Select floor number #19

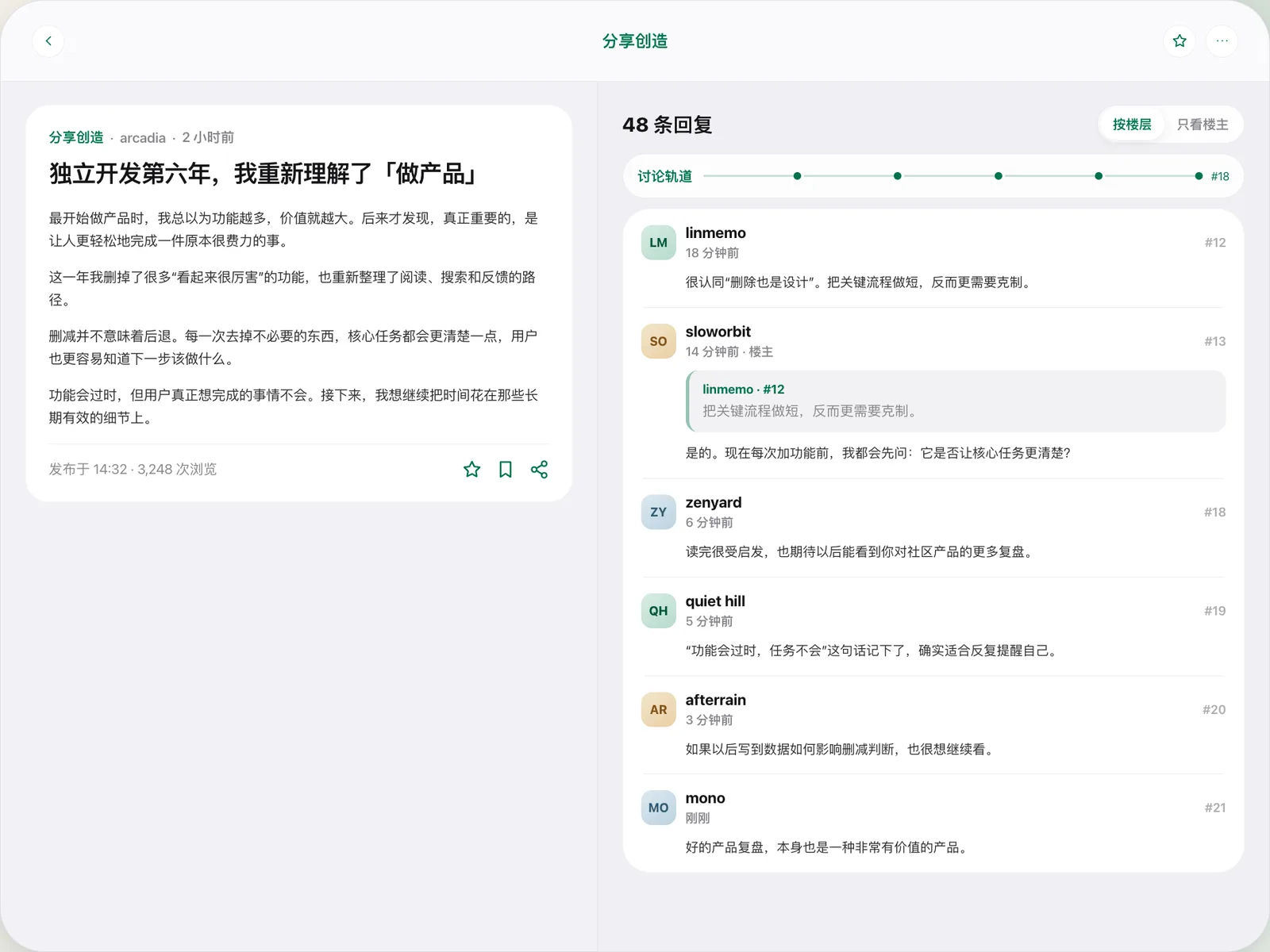pos(1214,611)
